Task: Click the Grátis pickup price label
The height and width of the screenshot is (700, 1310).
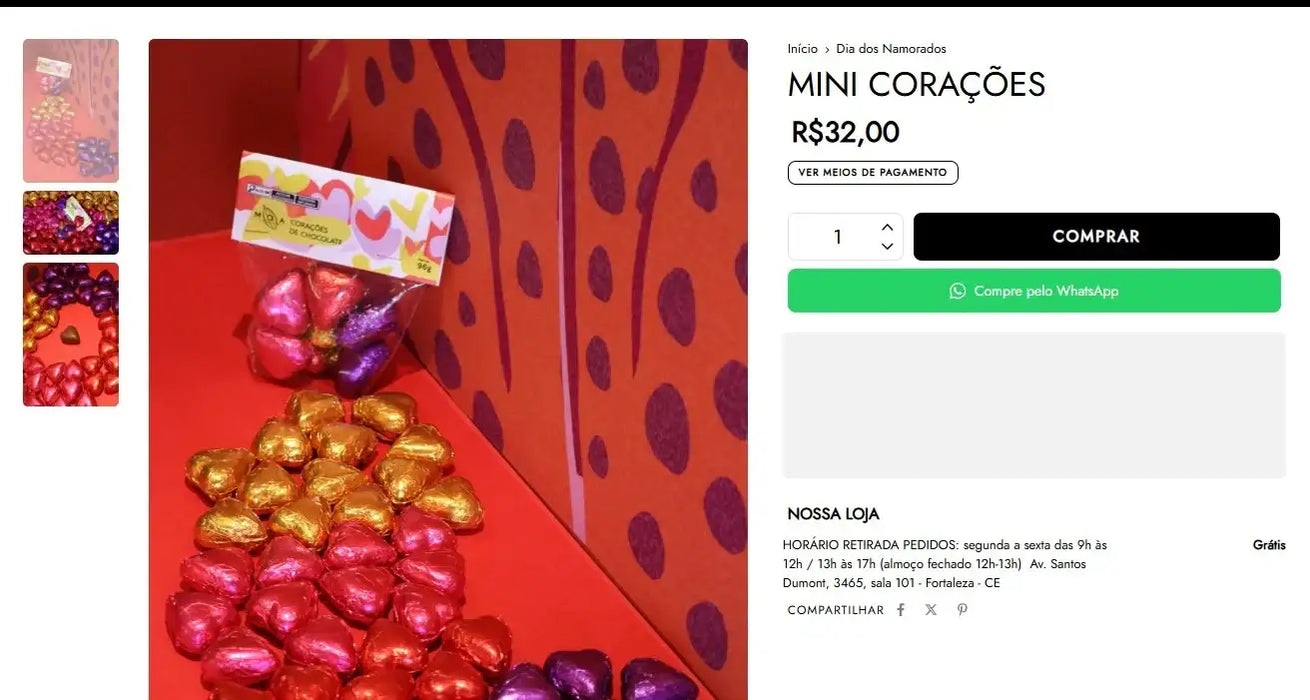Action: tap(1269, 545)
